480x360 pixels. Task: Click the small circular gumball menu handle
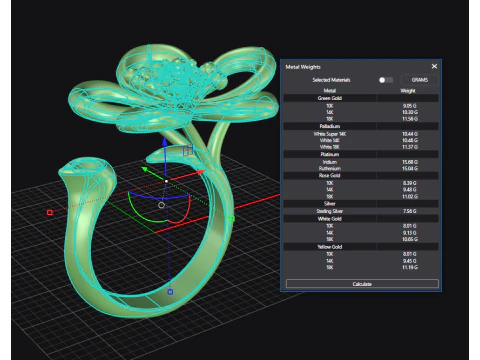coord(161,205)
